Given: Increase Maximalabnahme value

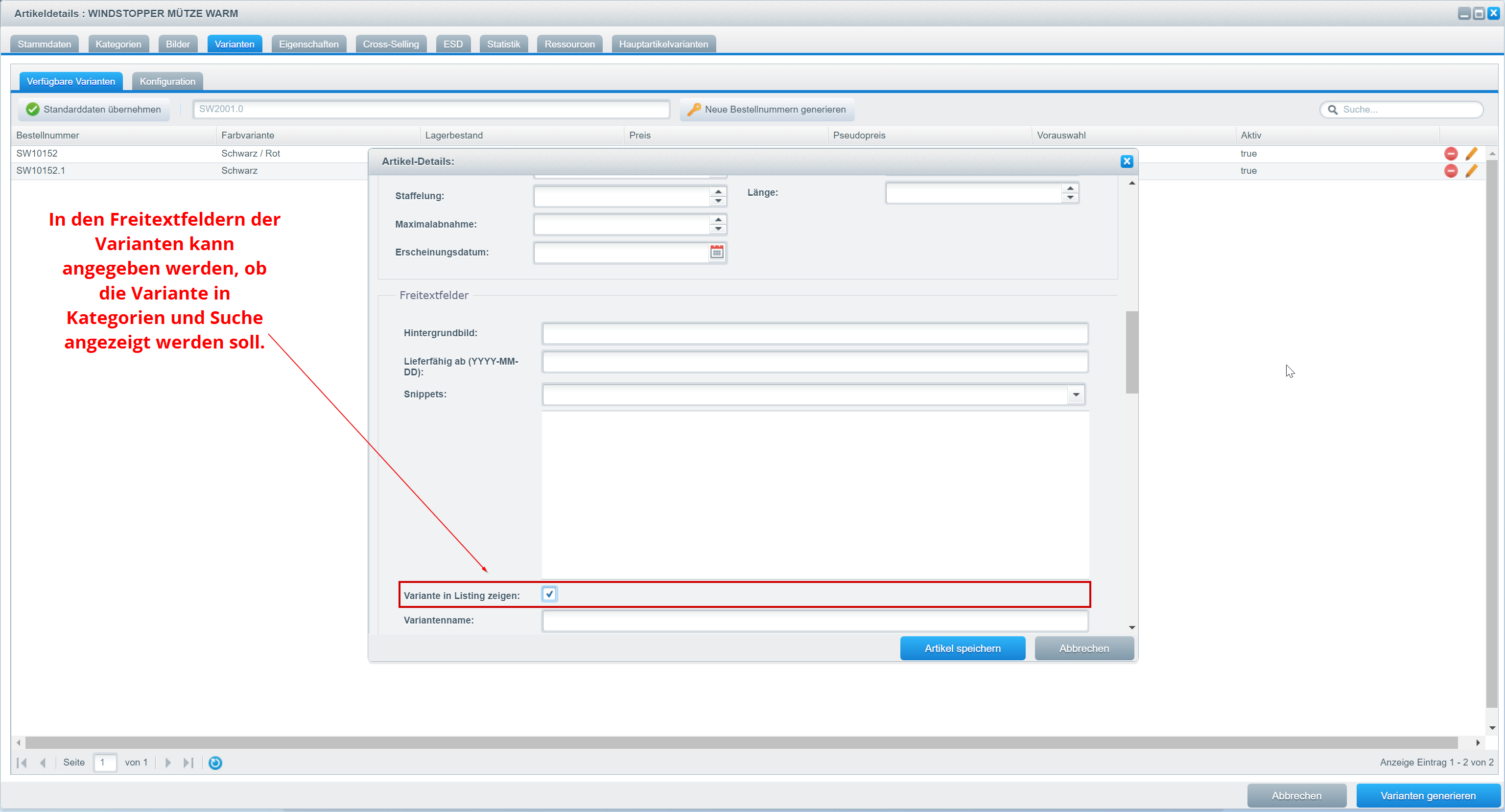Looking at the screenshot, I should (x=718, y=220).
